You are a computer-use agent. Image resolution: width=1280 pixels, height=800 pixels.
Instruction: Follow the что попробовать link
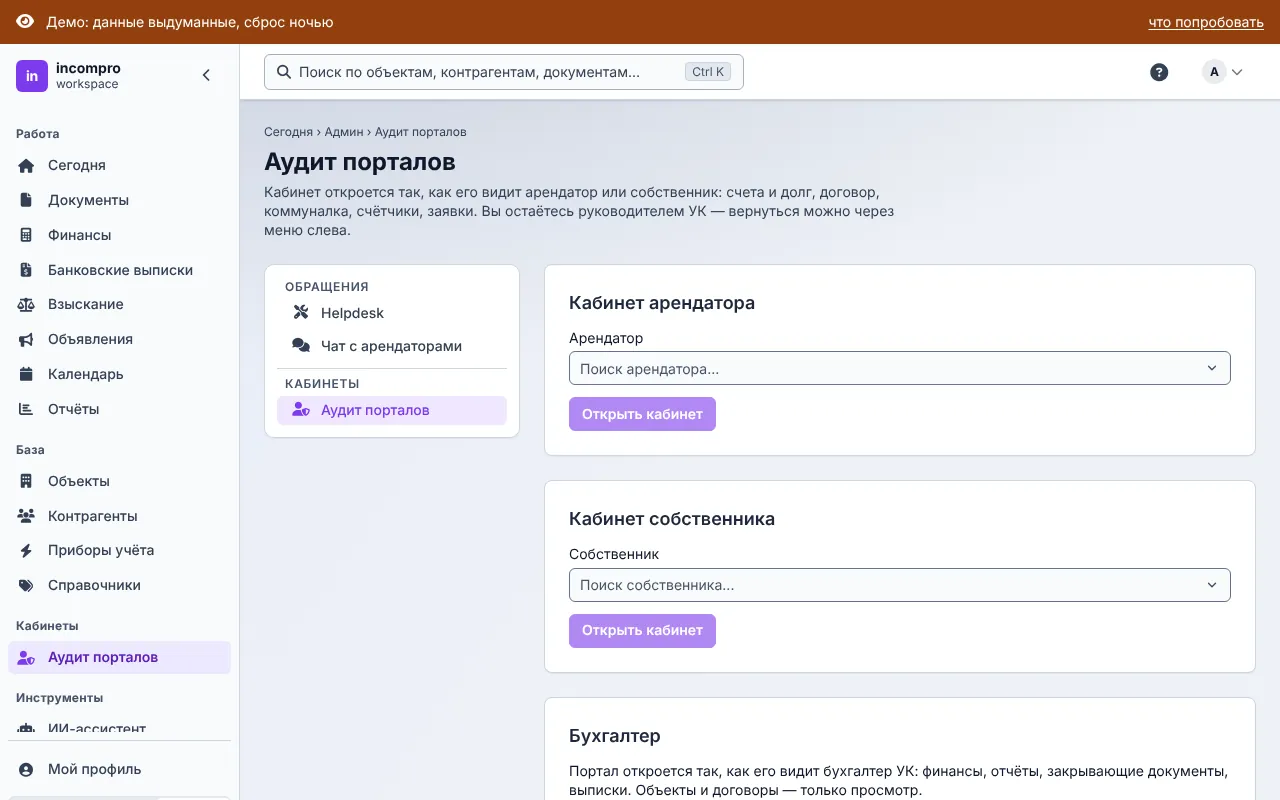point(1206,22)
